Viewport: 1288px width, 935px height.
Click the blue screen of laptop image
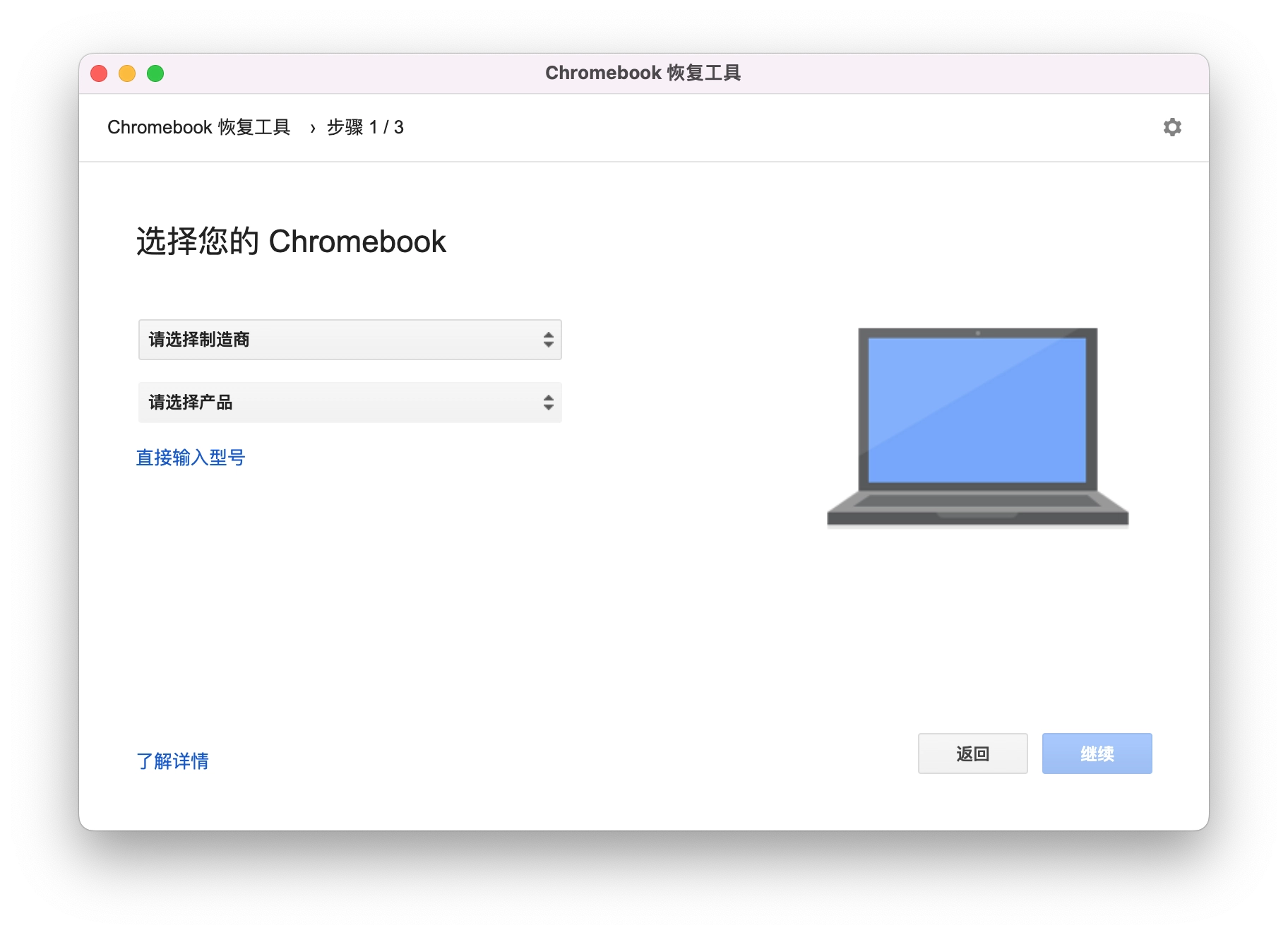(977, 410)
